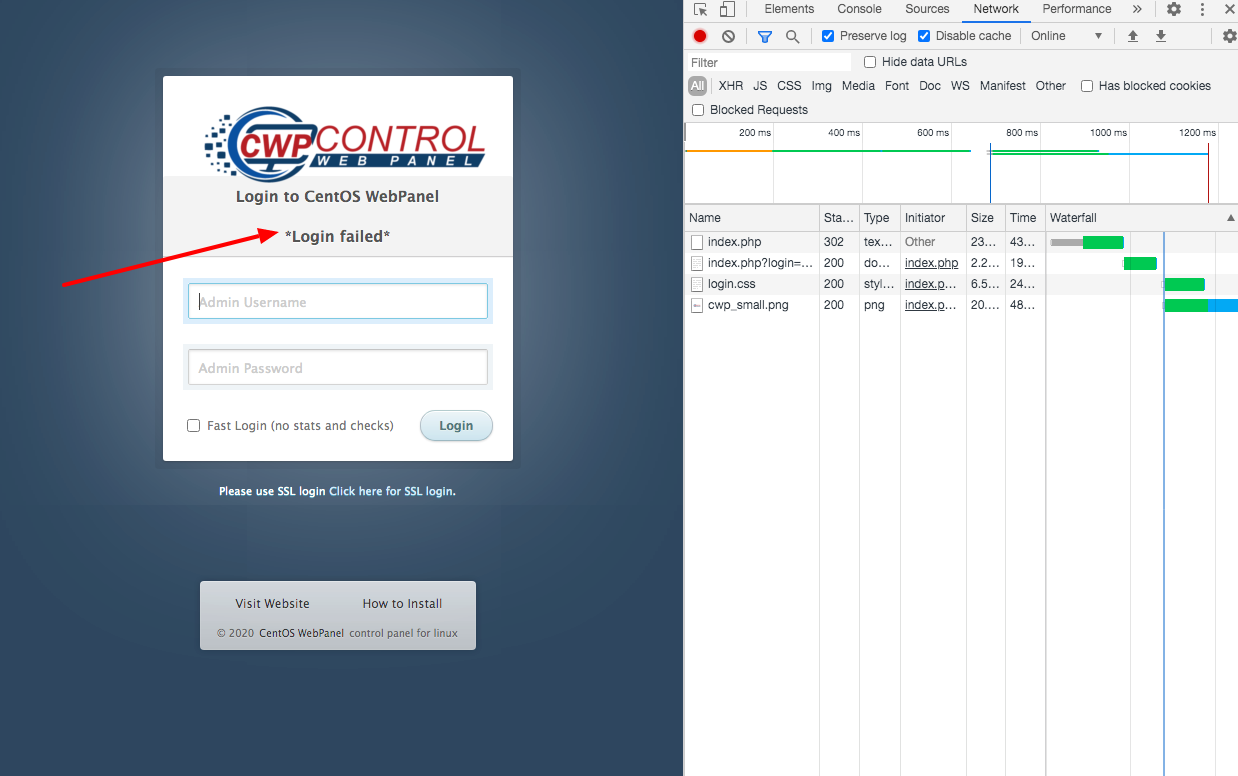Filter requests by Media
This screenshot has height=776, width=1238.
pos(858,86)
